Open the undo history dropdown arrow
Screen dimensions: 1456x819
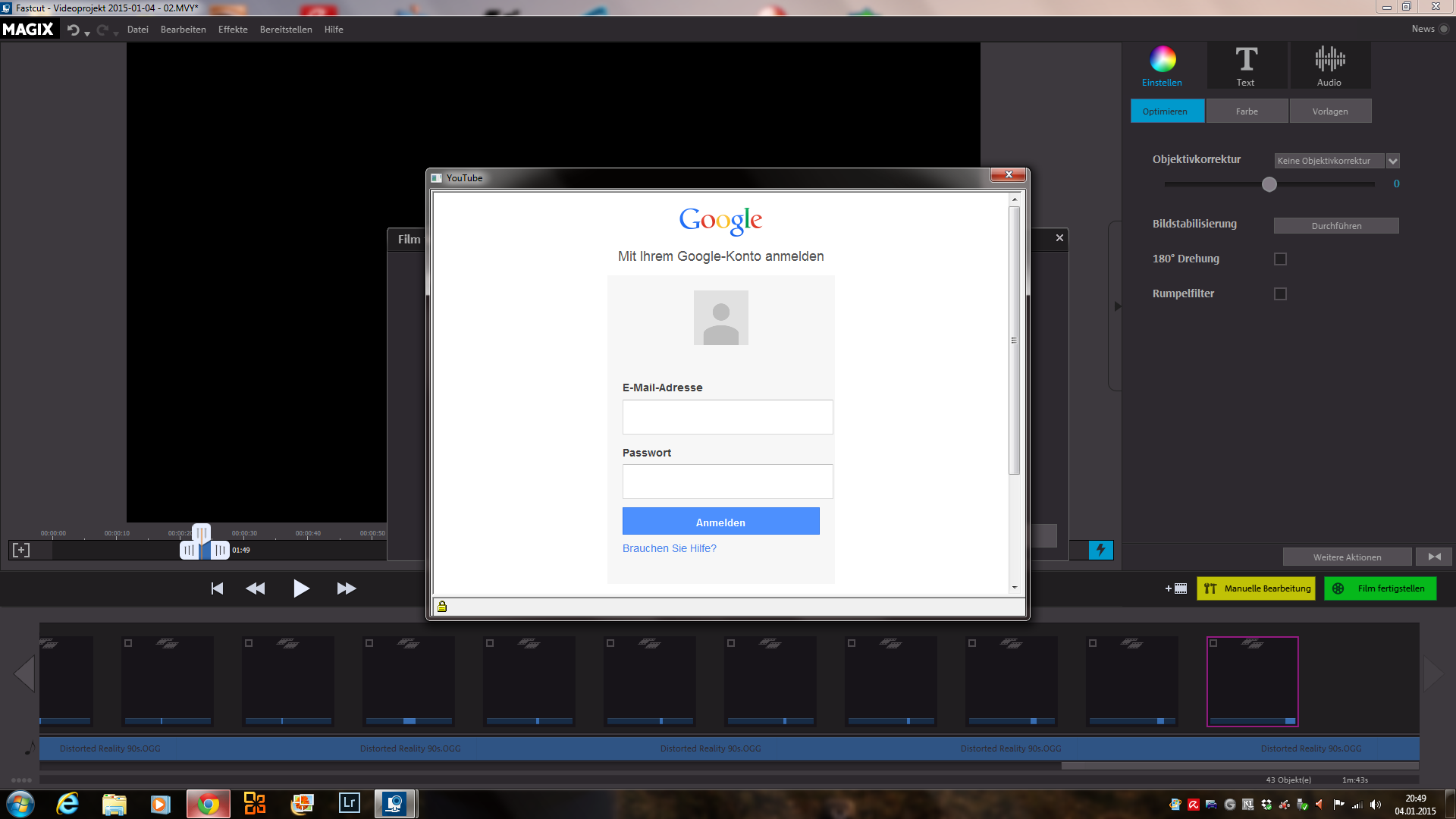87,33
